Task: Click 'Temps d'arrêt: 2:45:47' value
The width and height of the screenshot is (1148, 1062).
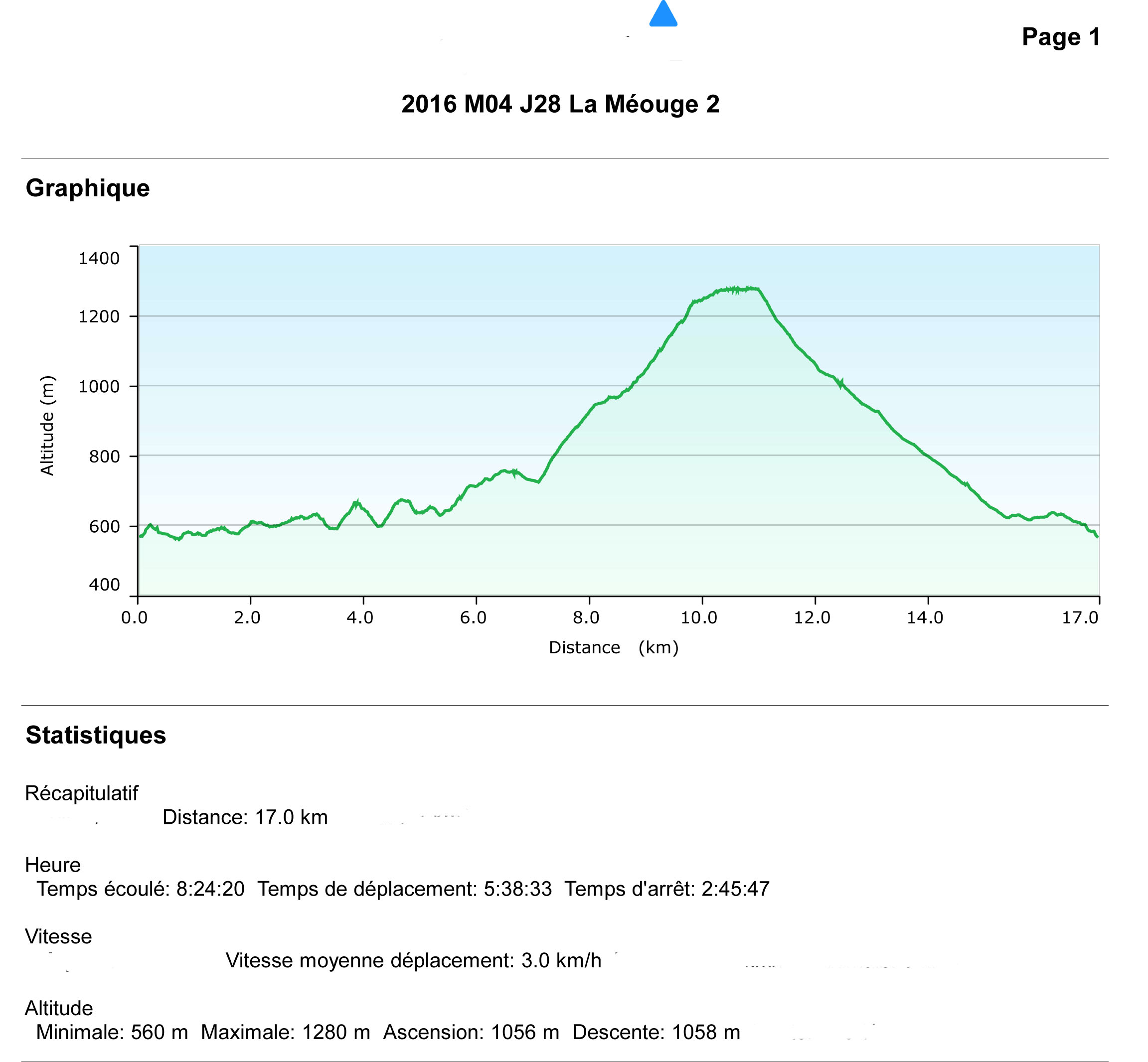Action: coord(667,890)
